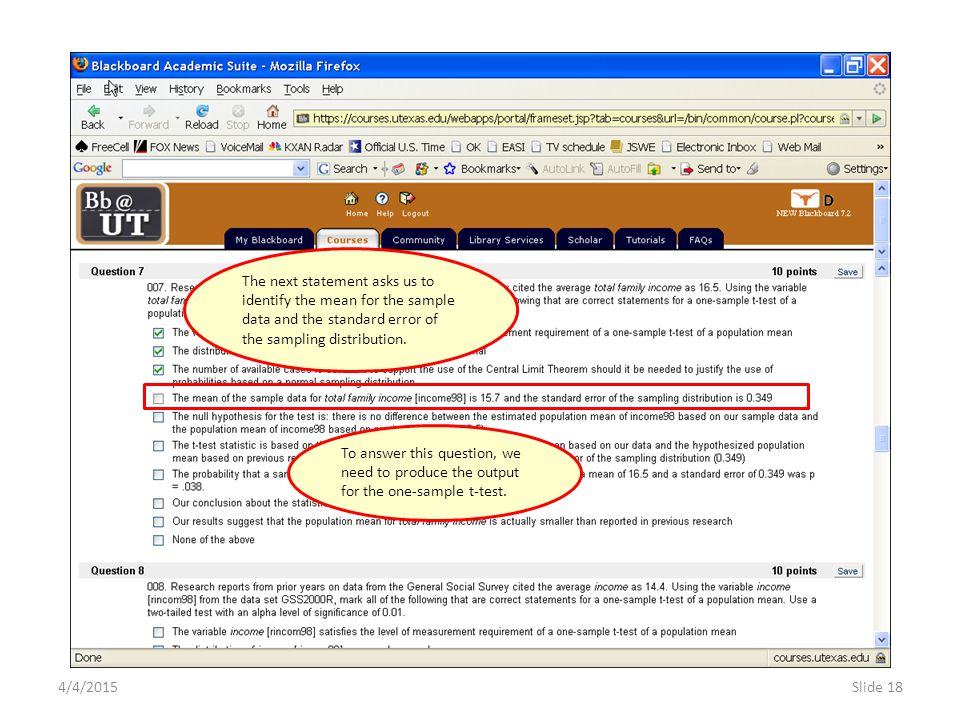Open KXAN Radar bookmark
Viewport: 960px width, 720px height.
306,147
